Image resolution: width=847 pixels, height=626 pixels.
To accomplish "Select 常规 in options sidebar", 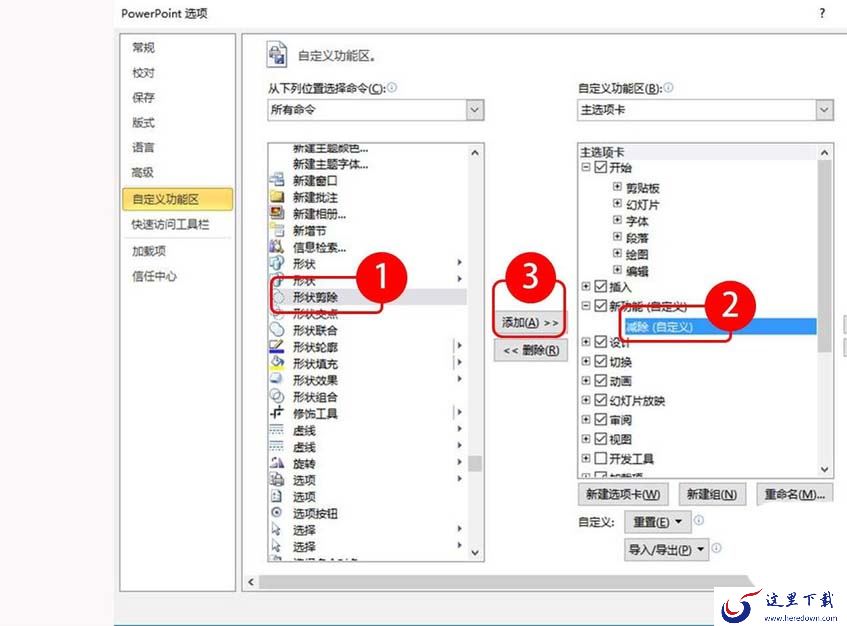I will coord(144,48).
